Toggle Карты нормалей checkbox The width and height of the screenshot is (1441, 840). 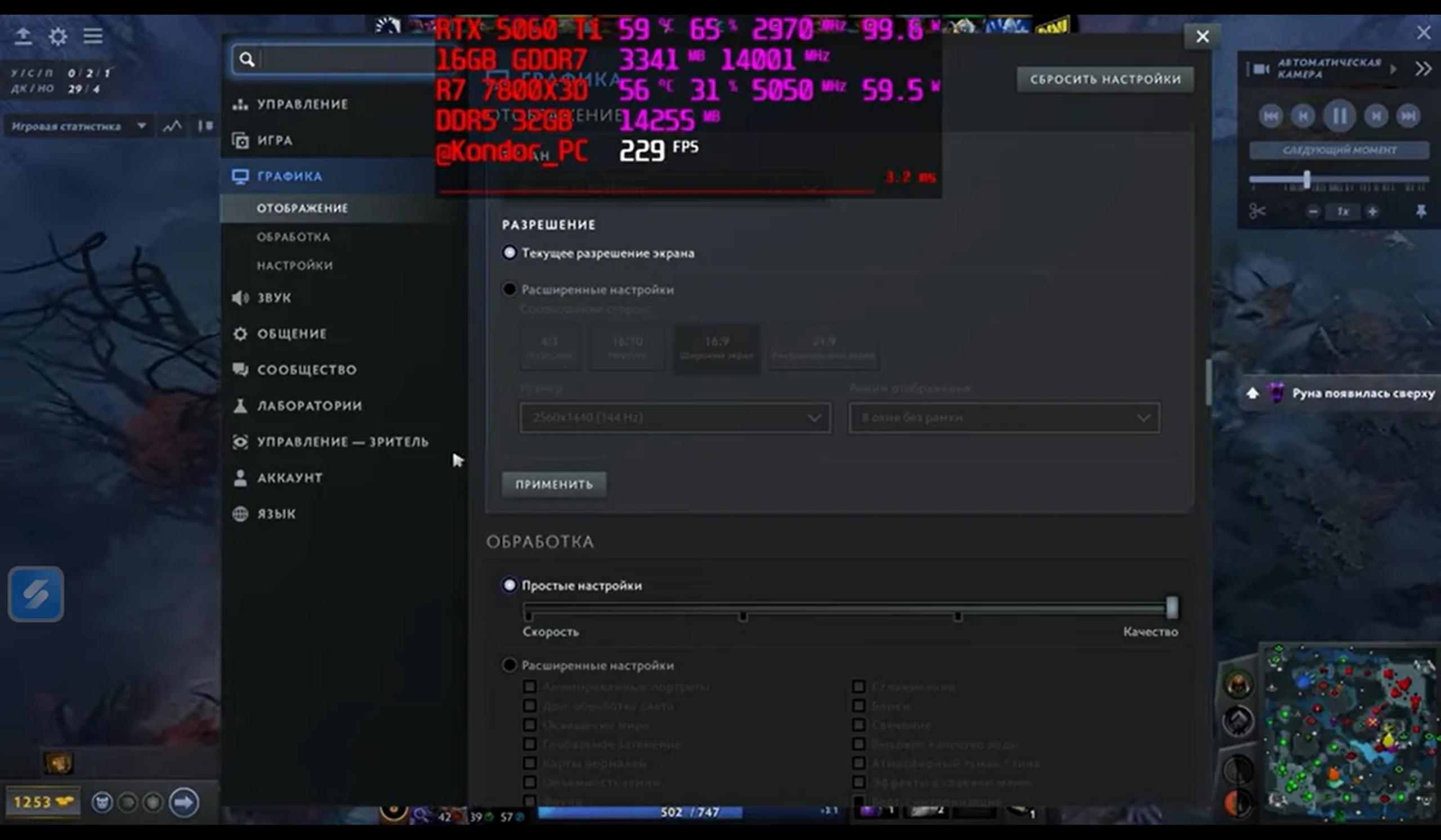coord(530,763)
